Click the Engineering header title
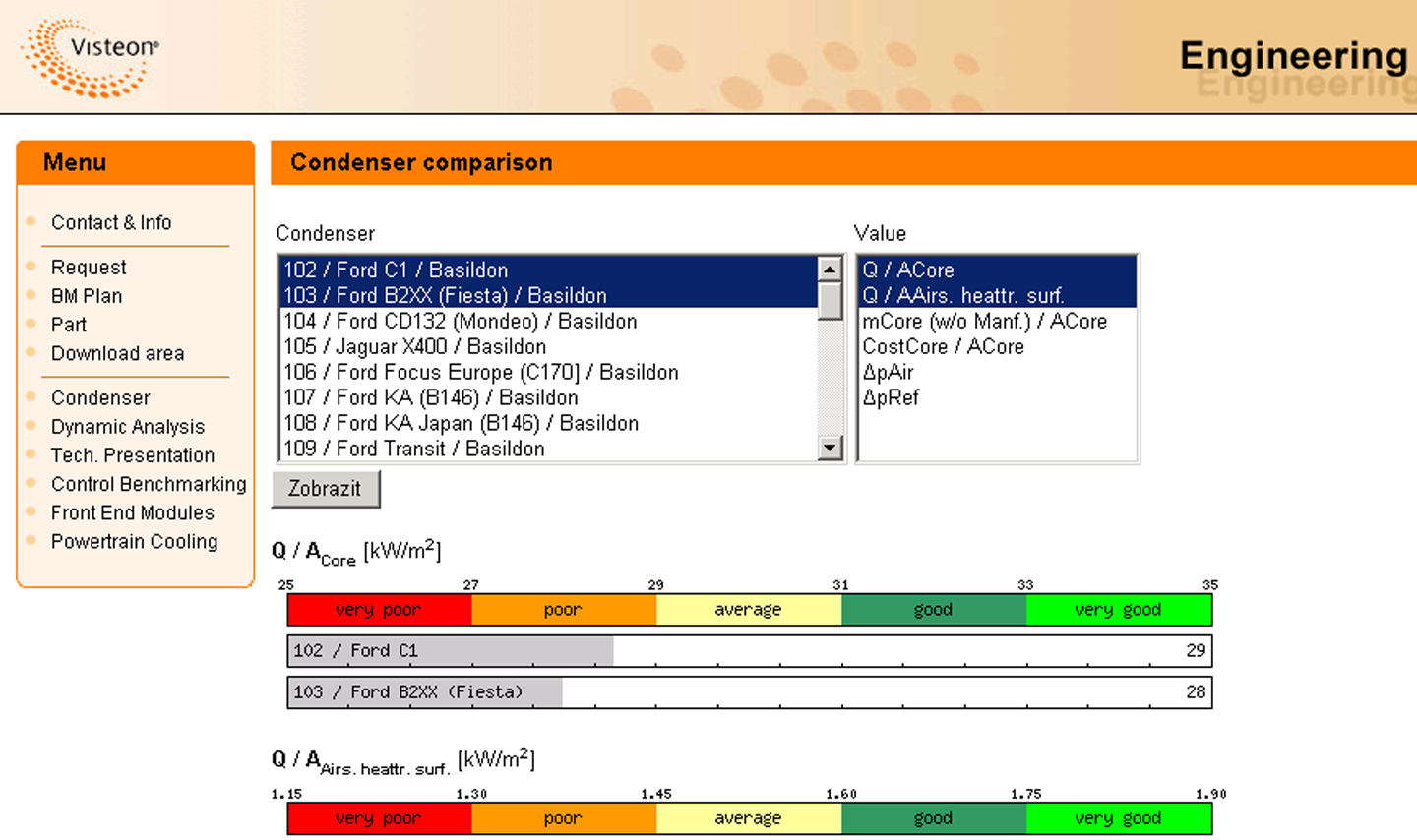Viewport: 1417px width, 840px height. coord(1293,57)
